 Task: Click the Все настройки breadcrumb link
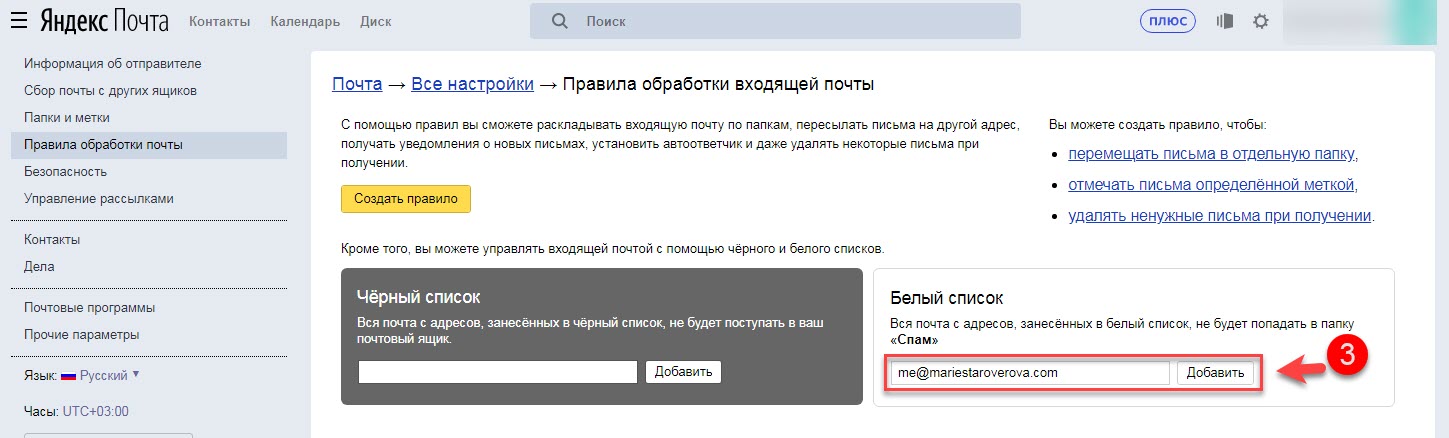pos(472,84)
